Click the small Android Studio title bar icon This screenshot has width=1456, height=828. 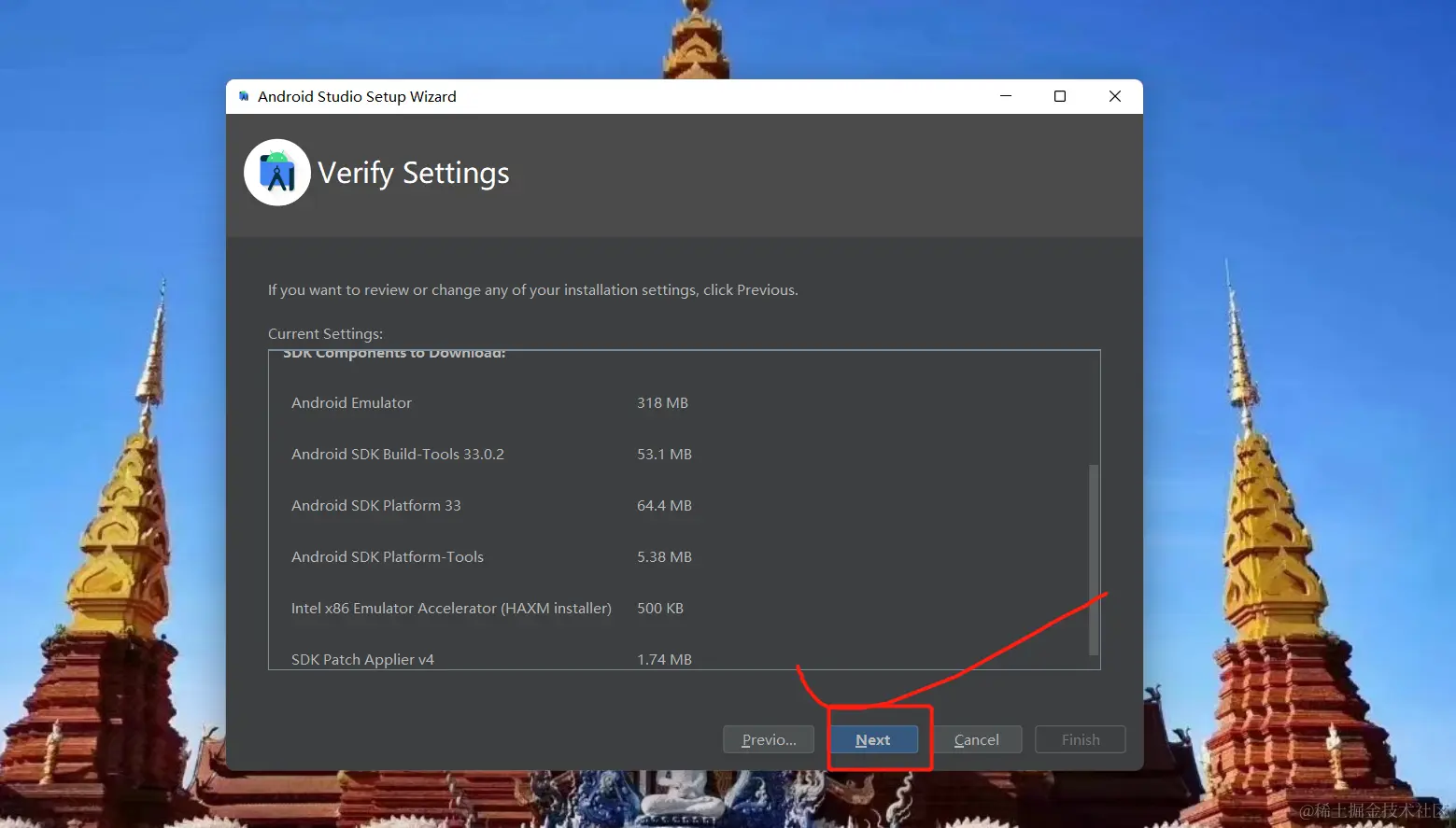[x=244, y=96]
